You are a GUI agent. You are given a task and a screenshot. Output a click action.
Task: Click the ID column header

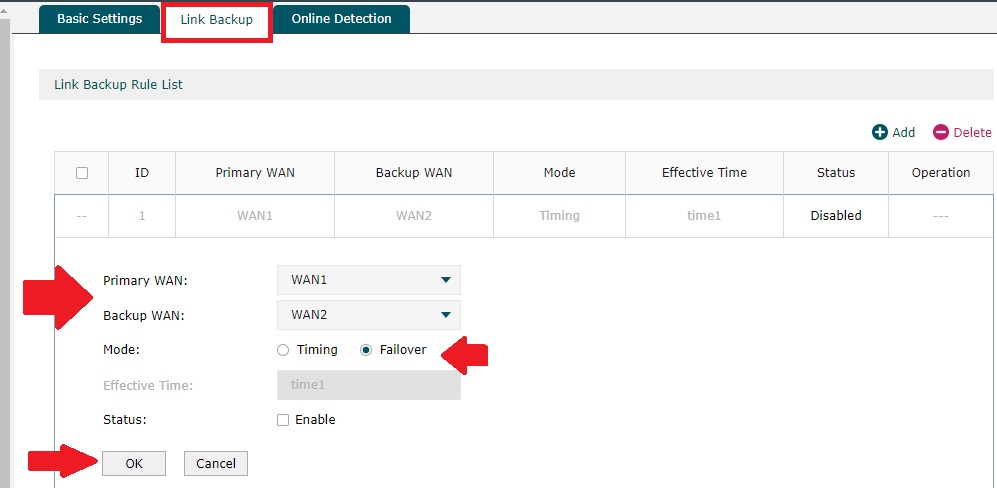click(x=142, y=172)
